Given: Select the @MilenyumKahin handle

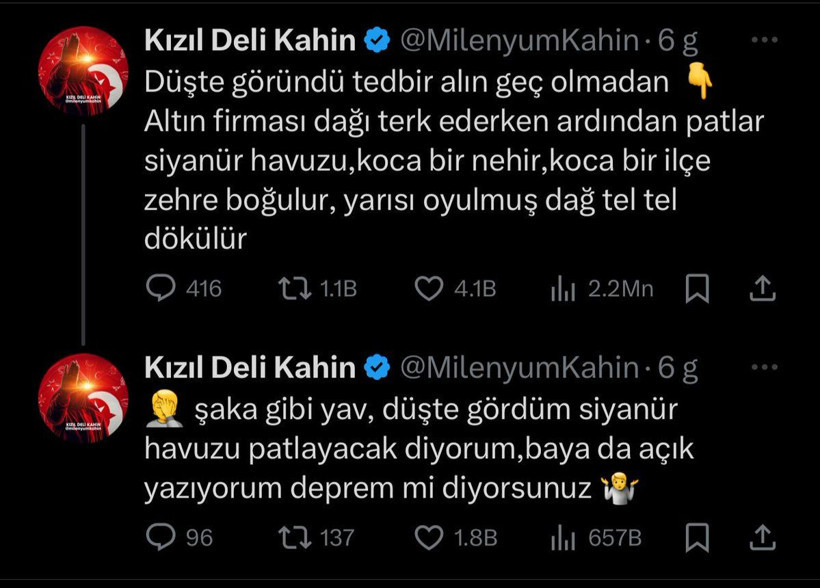Looking at the screenshot, I should (524, 41).
